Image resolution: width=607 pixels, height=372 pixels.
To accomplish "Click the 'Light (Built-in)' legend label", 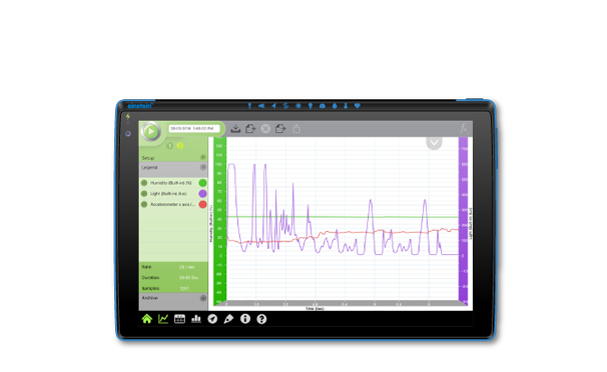I will [x=168, y=194].
